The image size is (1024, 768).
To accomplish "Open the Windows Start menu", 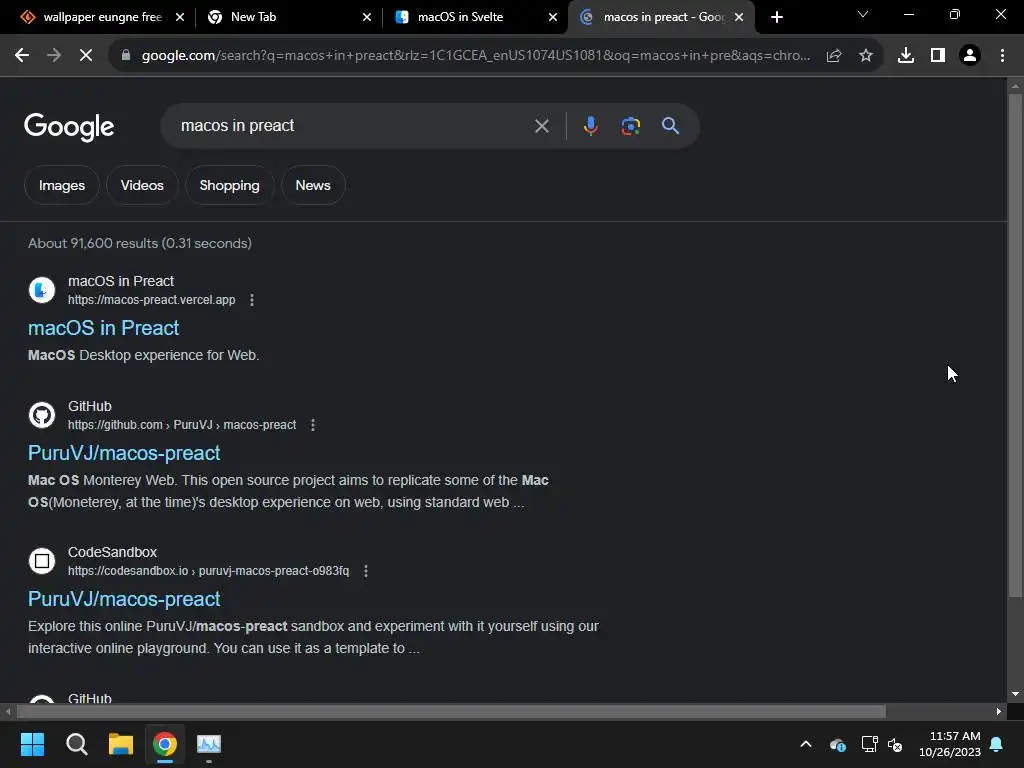I will [x=32, y=744].
